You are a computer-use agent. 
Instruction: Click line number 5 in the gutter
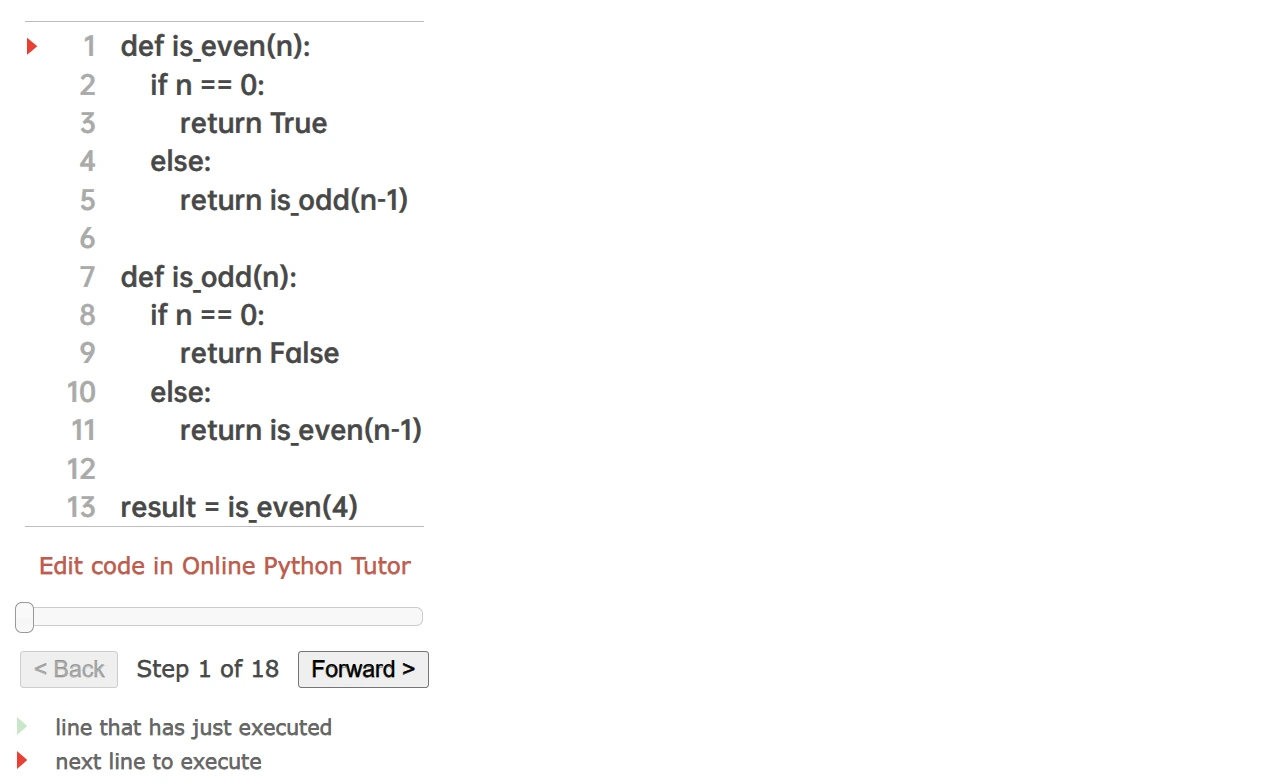(x=88, y=200)
